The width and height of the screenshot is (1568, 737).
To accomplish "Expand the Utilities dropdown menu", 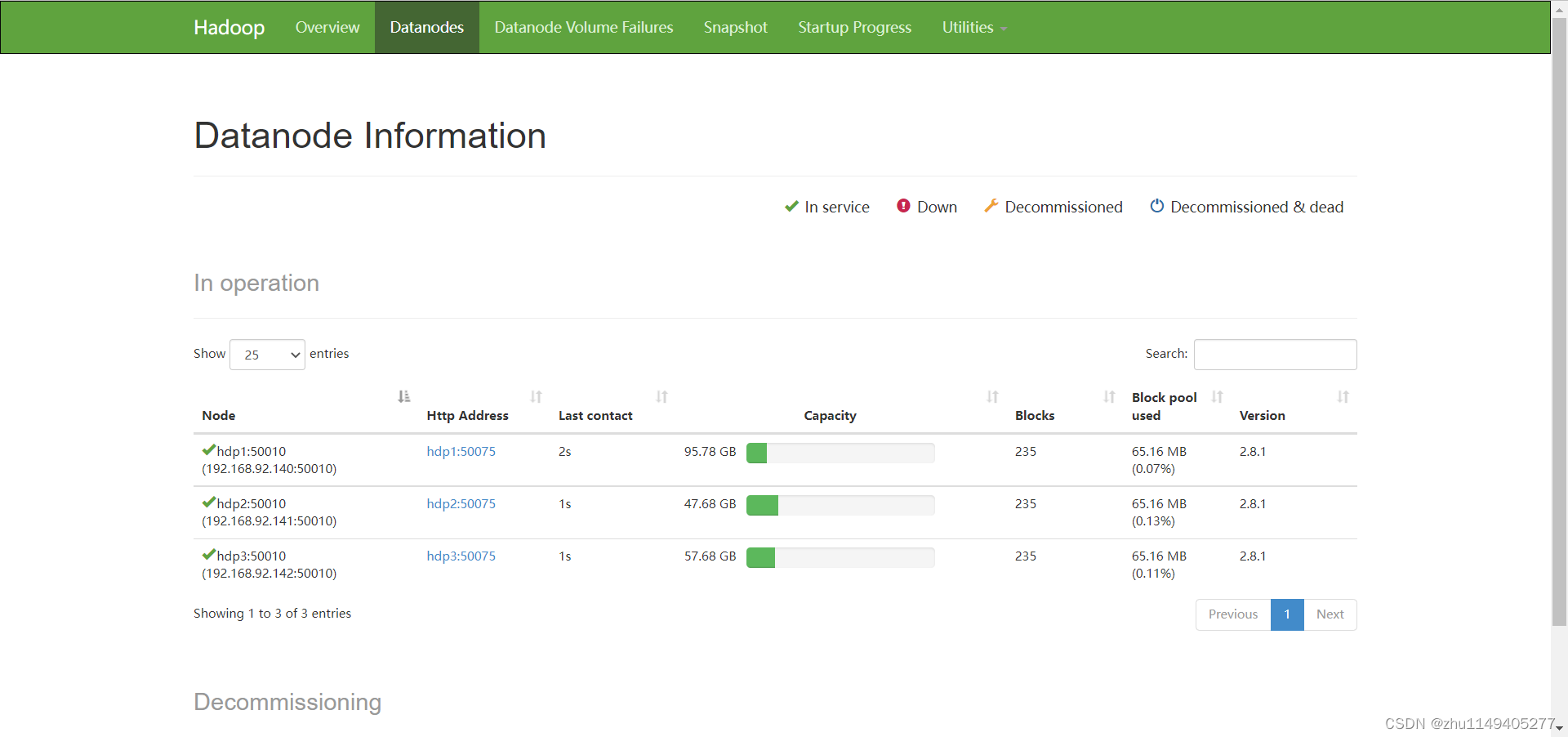I will [973, 27].
